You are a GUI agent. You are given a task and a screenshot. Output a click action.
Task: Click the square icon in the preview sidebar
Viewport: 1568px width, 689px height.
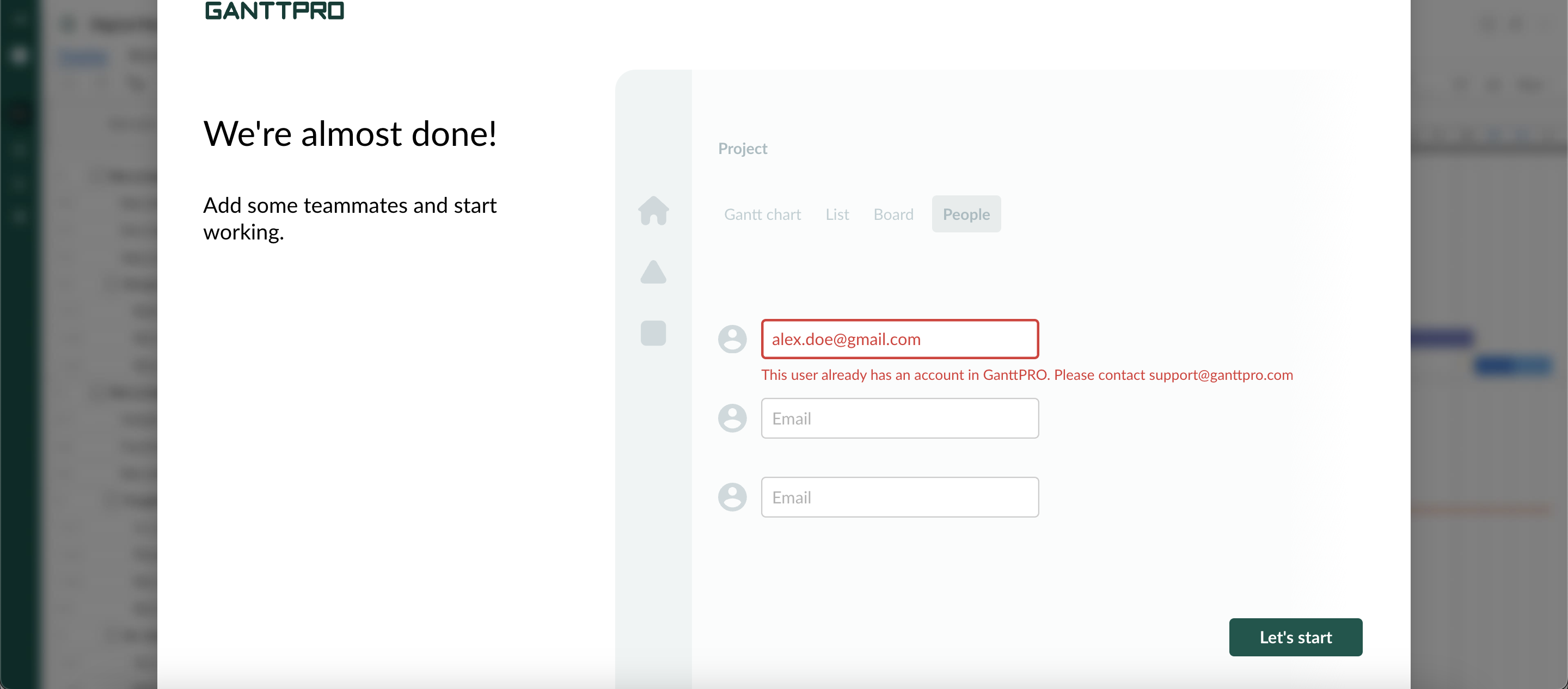(653, 333)
